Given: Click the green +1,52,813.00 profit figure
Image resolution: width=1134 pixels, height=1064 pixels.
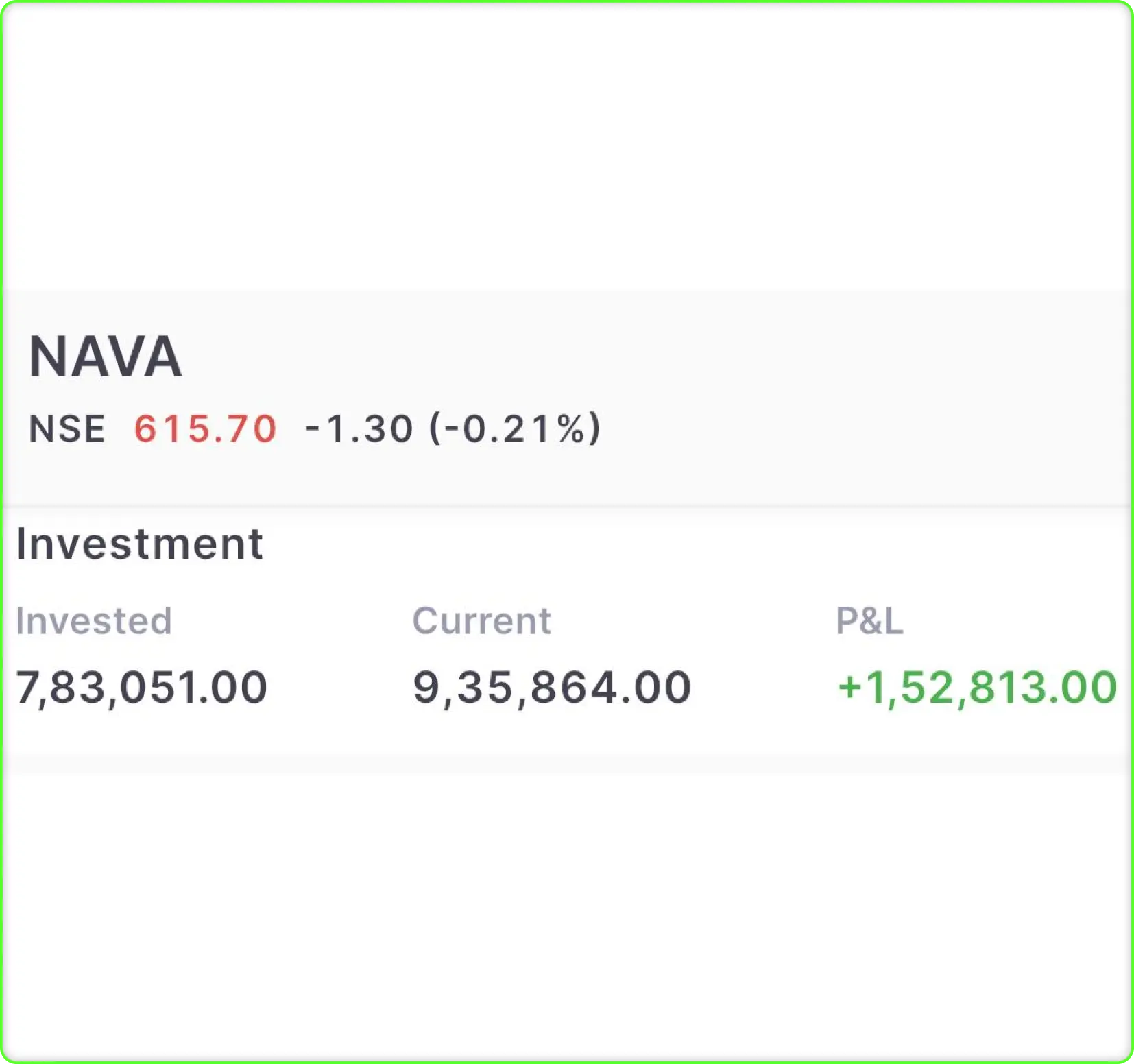Looking at the screenshot, I should pos(977,688).
